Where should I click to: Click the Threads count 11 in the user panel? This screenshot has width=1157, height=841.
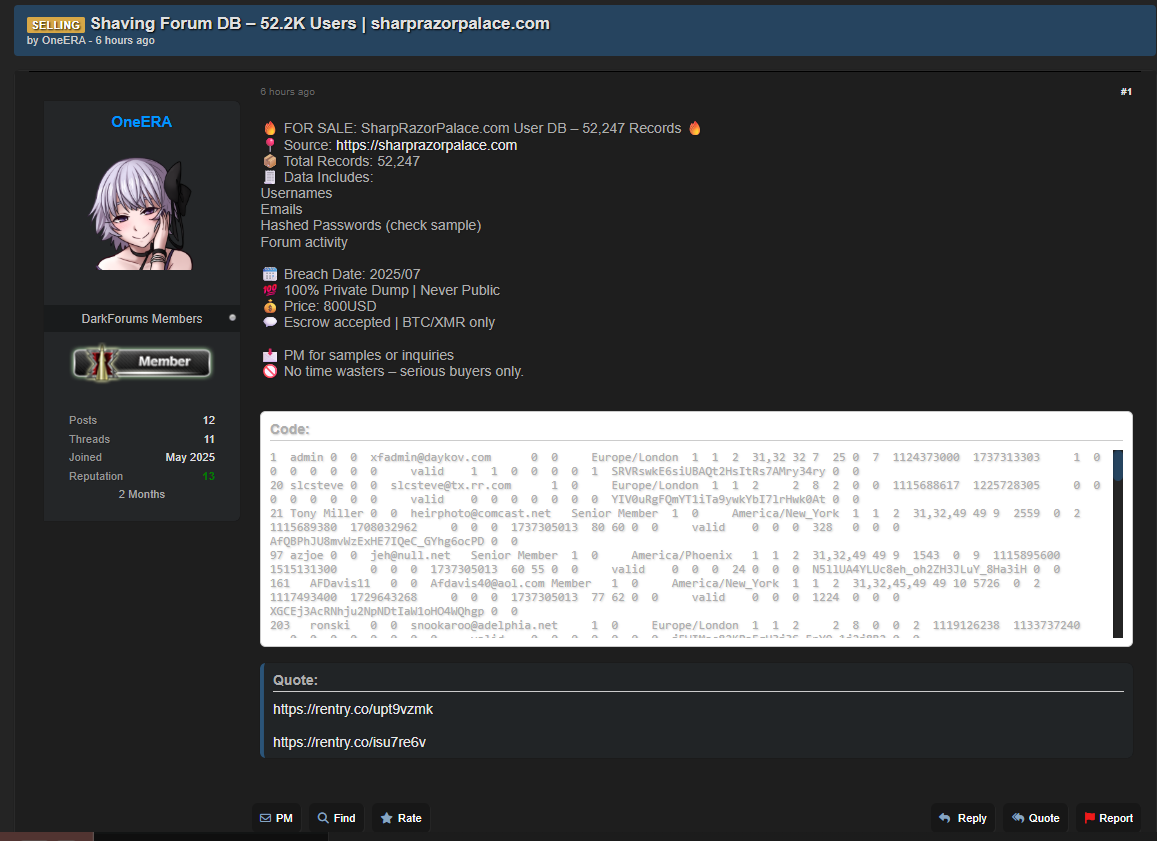209,439
